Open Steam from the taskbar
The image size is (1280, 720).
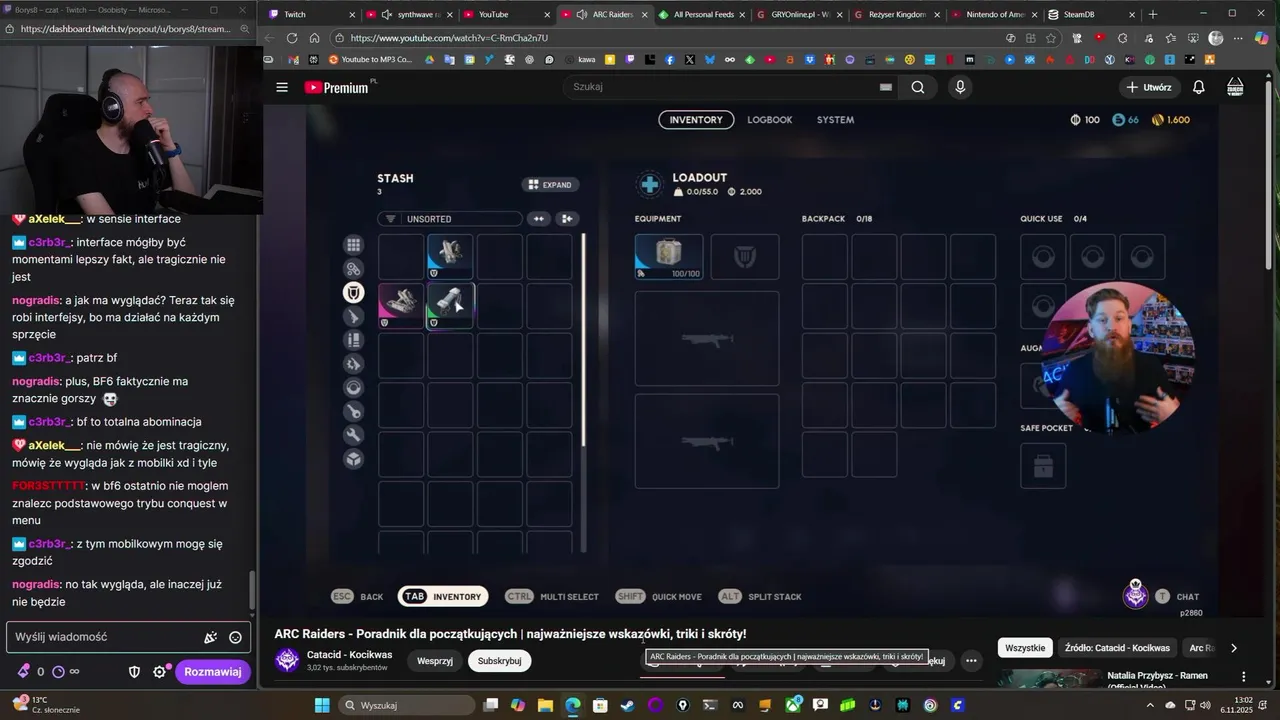[x=626, y=705]
